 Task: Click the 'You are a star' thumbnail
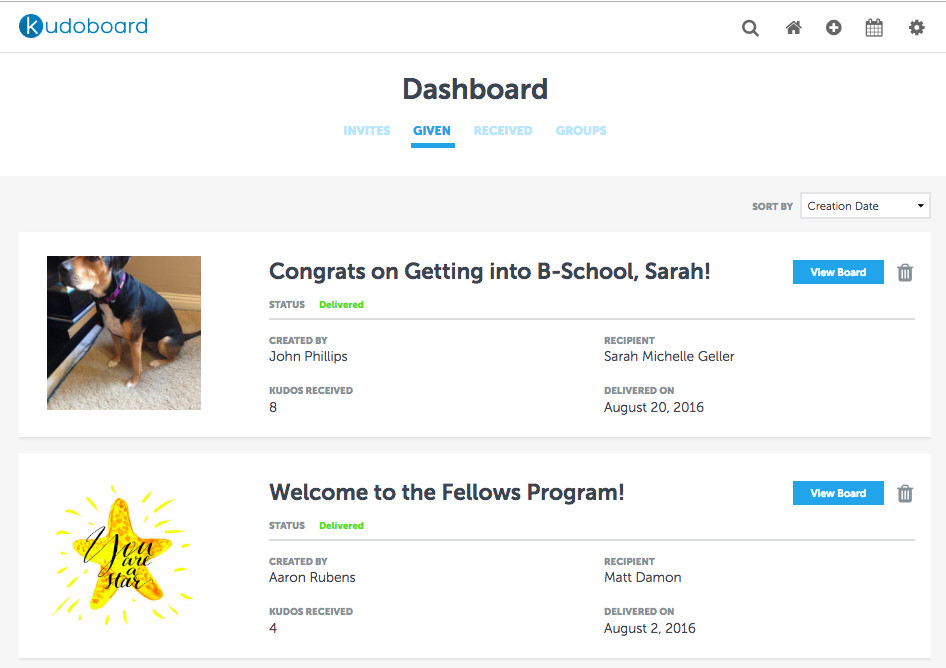click(124, 554)
